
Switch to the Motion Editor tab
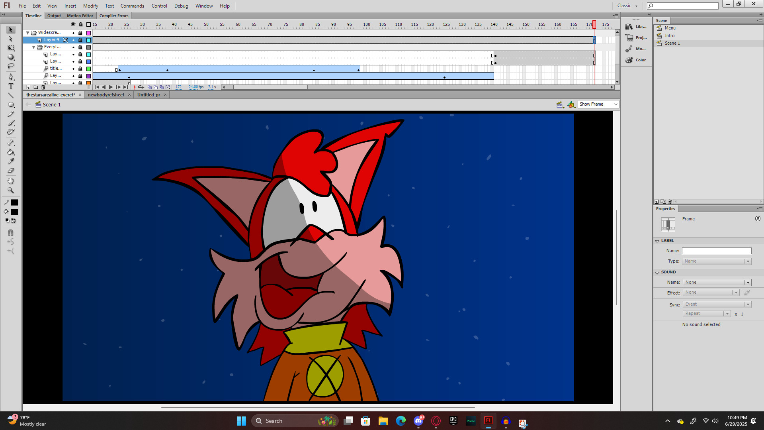(x=80, y=16)
